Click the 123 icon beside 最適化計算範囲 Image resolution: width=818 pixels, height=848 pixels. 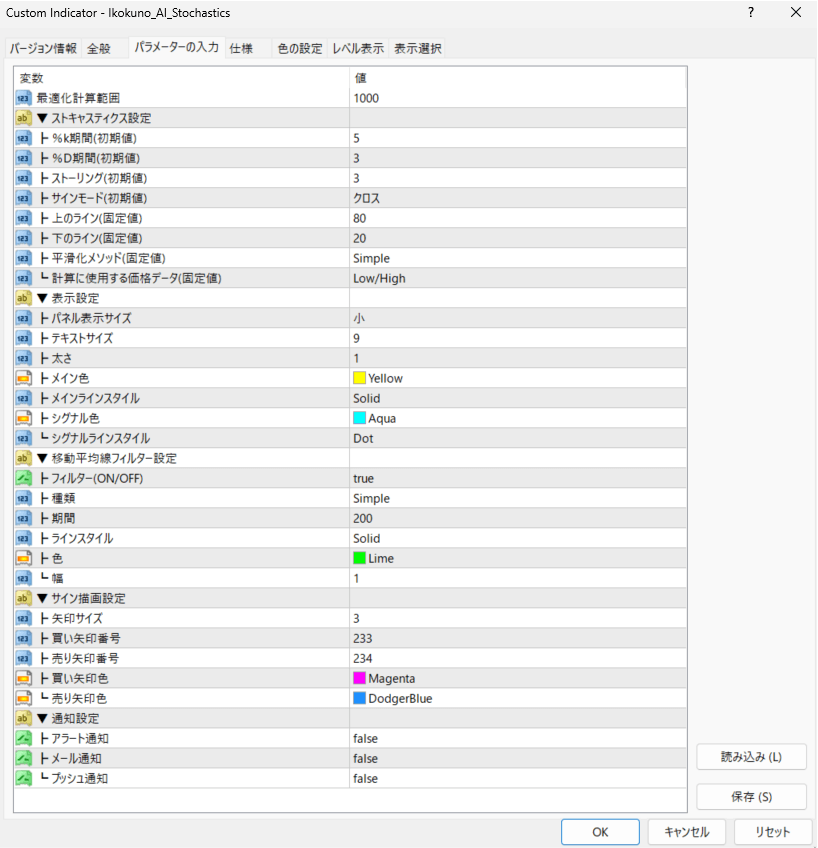[x=21, y=97]
